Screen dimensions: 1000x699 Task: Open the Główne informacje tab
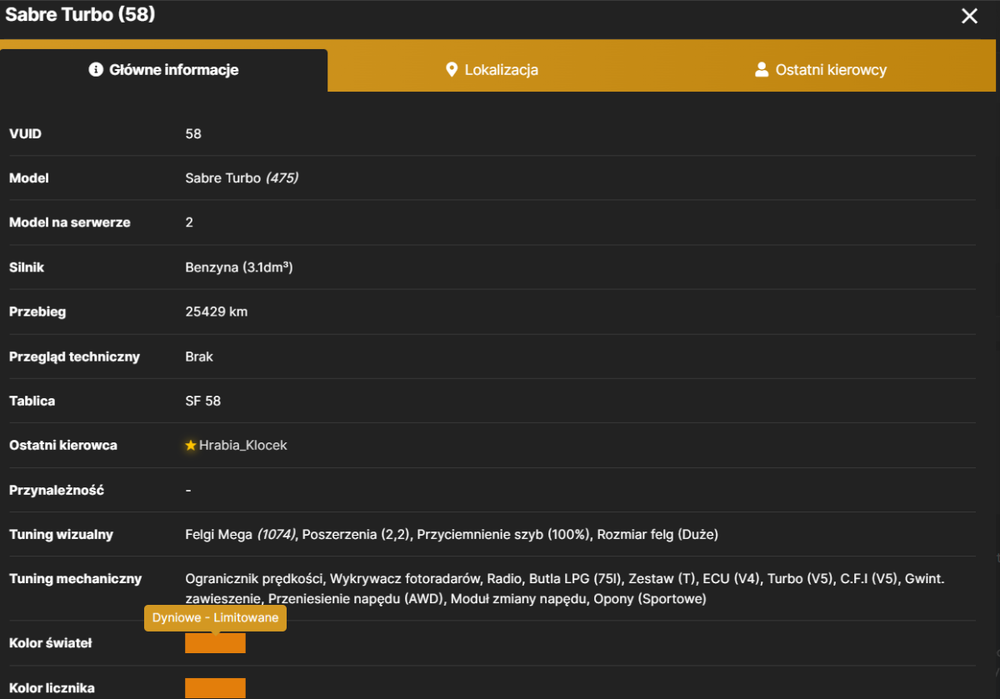(164, 70)
